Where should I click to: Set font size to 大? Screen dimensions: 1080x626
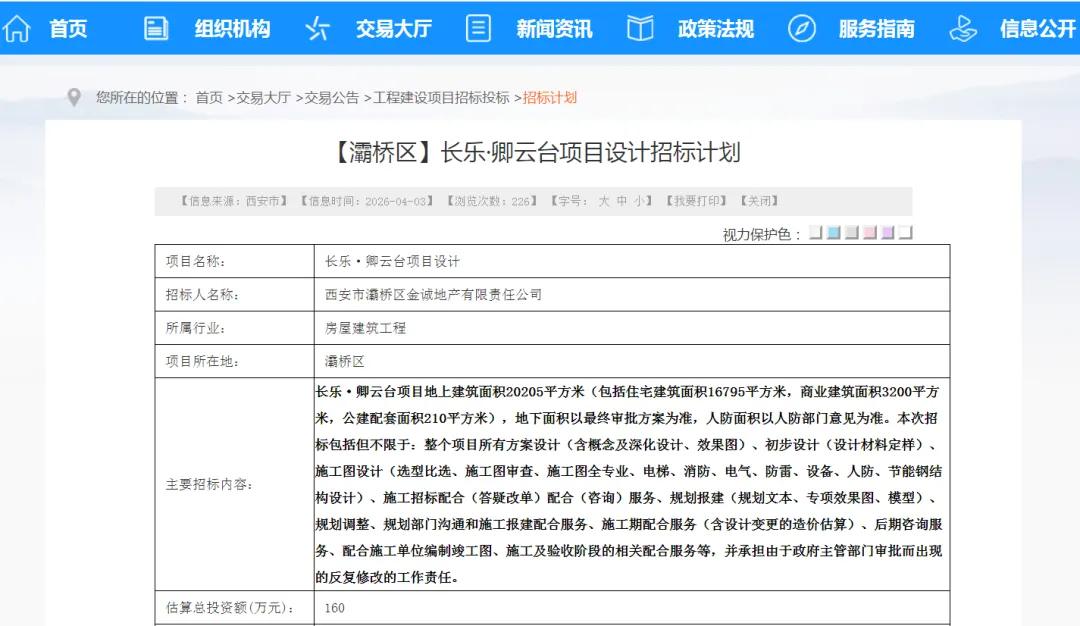[x=604, y=201]
